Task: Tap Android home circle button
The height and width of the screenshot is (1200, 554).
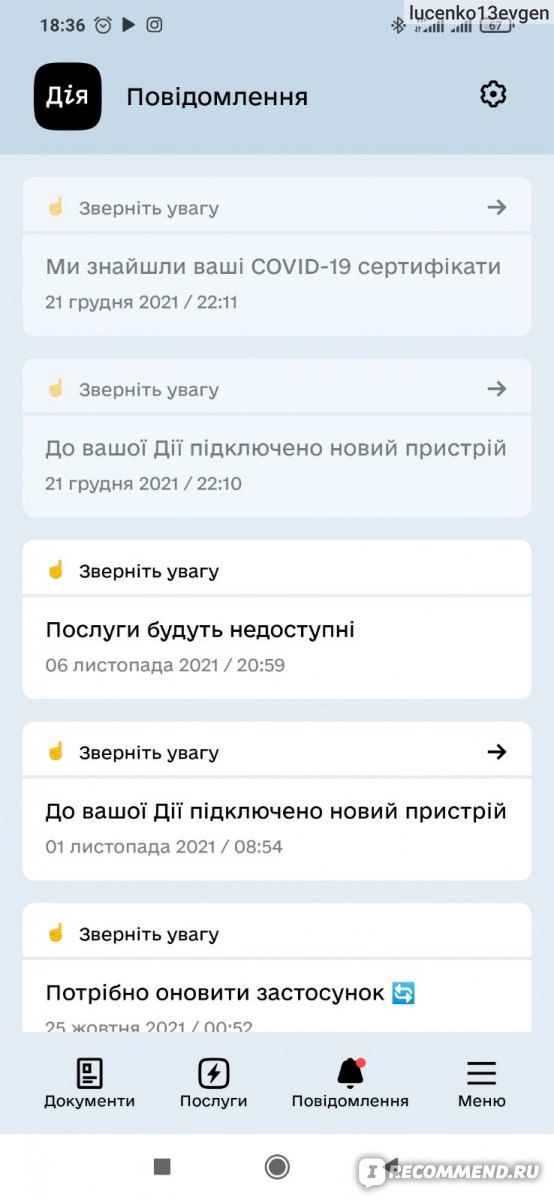Action: [277, 1166]
